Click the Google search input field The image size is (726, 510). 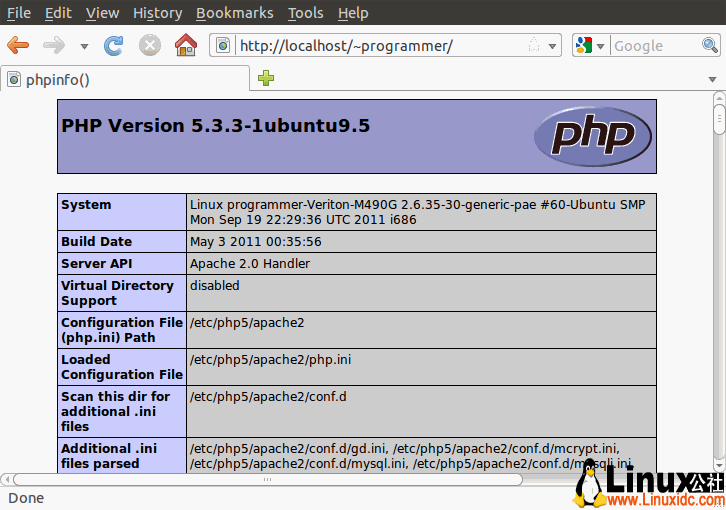click(x=655, y=45)
